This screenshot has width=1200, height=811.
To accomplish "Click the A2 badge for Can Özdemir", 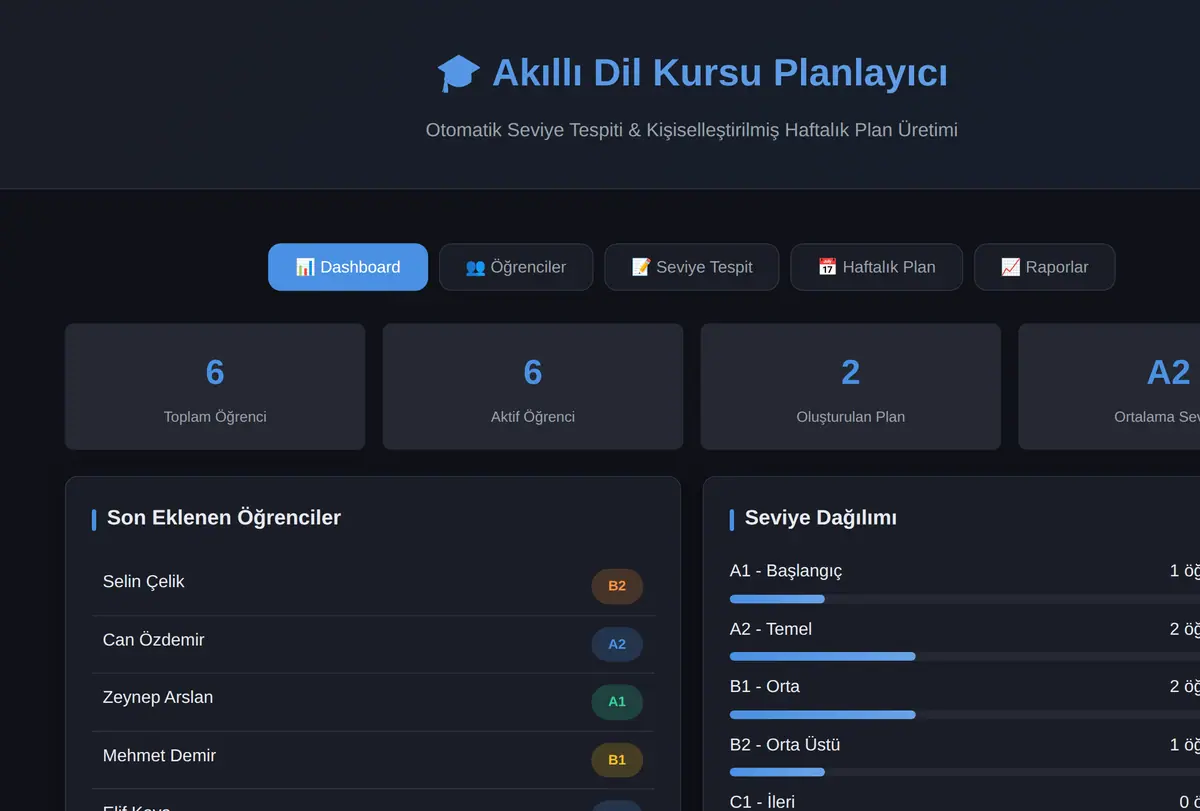I will [x=617, y=644].
